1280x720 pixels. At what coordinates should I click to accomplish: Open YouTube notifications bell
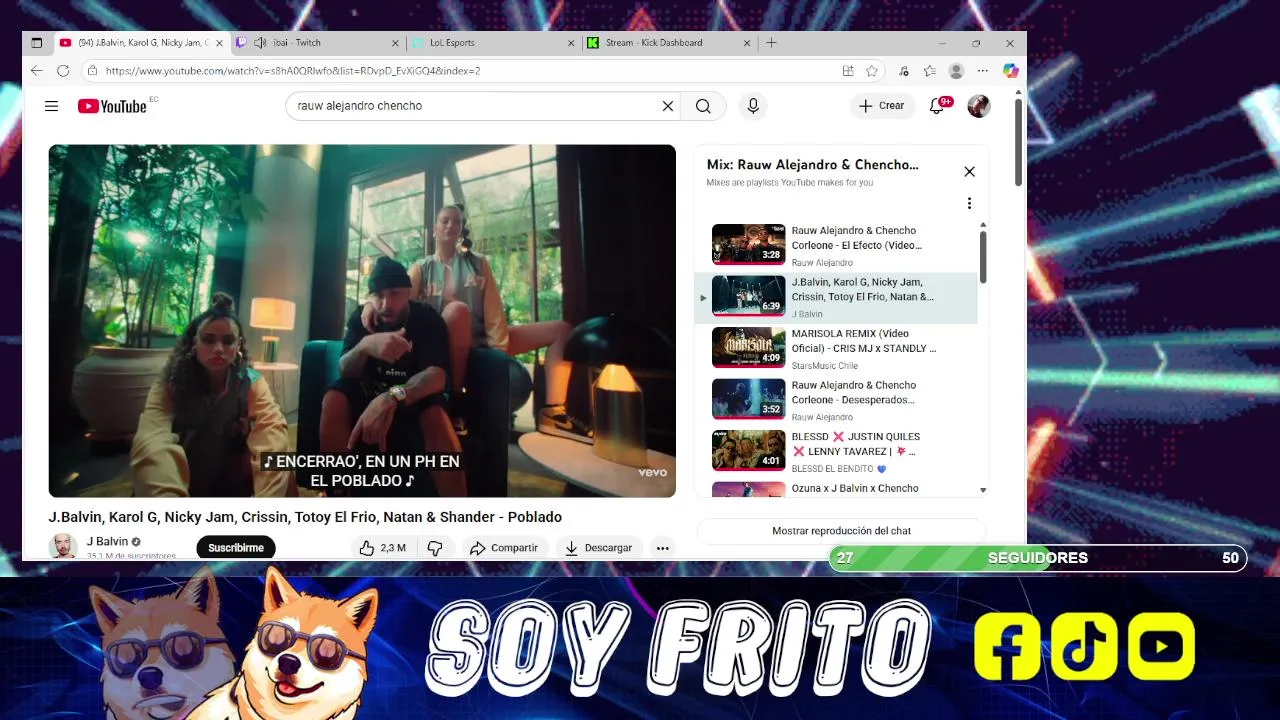click(x=937, y=106)
